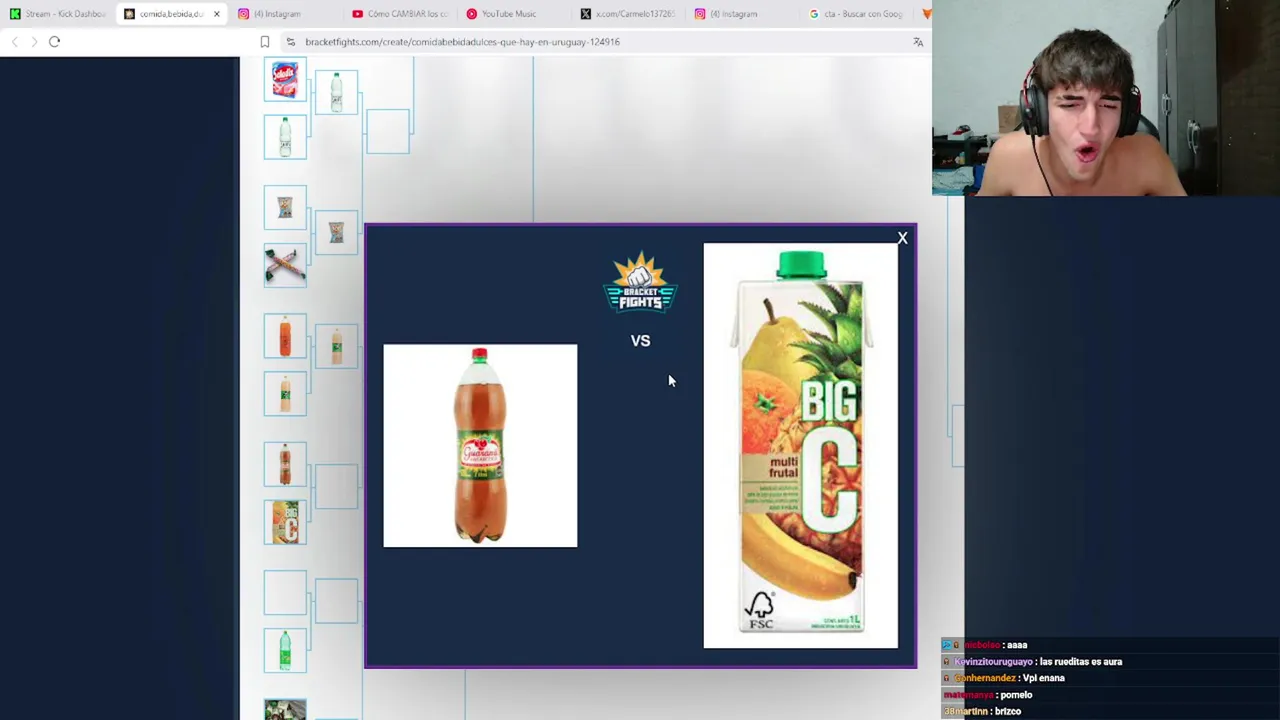Screen dimensions: 1280x720
Task: Click chat message 'Vpi enana'
Action: coord(1044,678)
